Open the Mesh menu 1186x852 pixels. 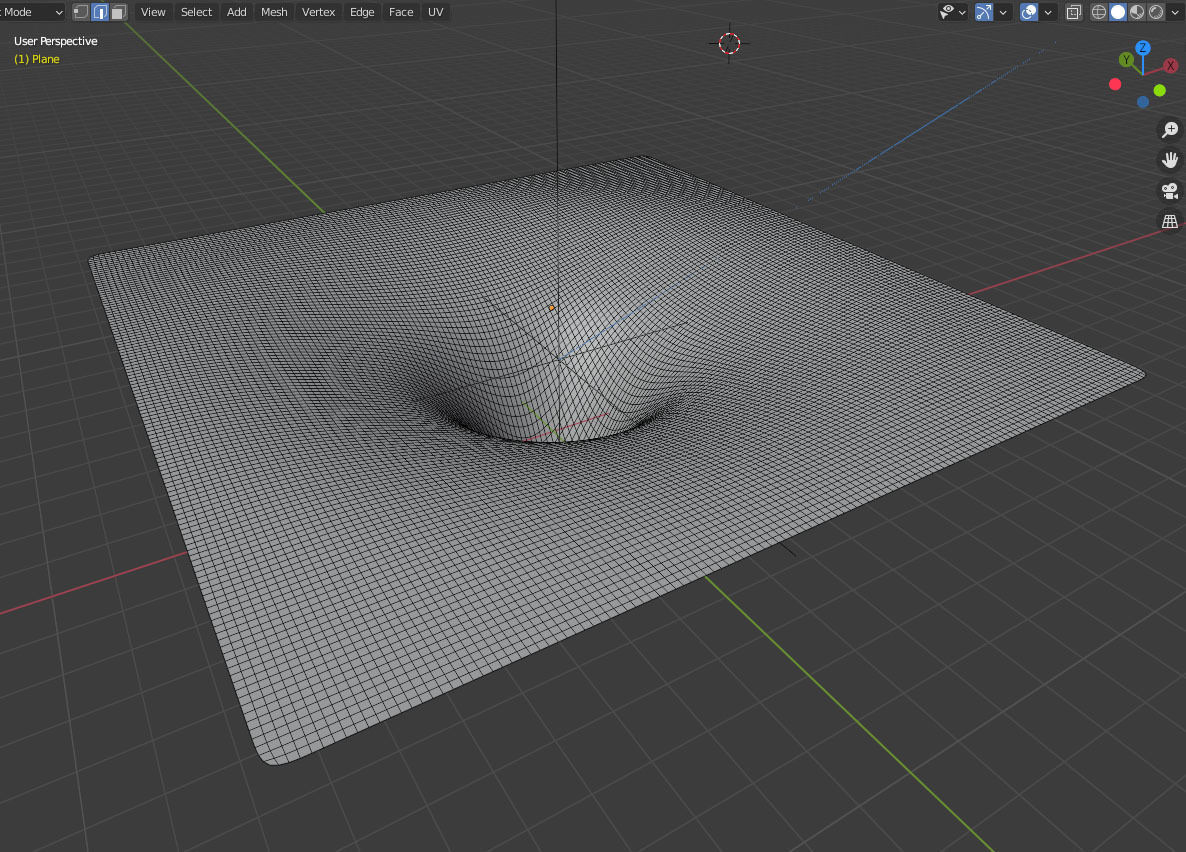(x=274, y=12)
